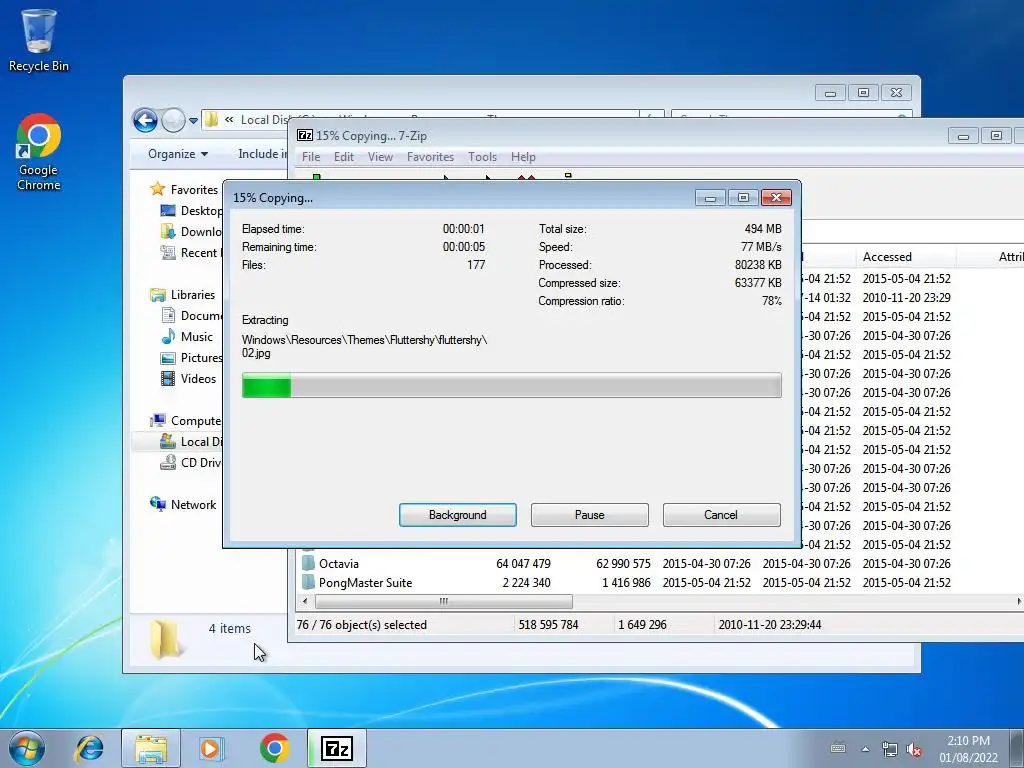
Task: Click the Explorer forward arrow button
Action: click(x=173, y=120)
